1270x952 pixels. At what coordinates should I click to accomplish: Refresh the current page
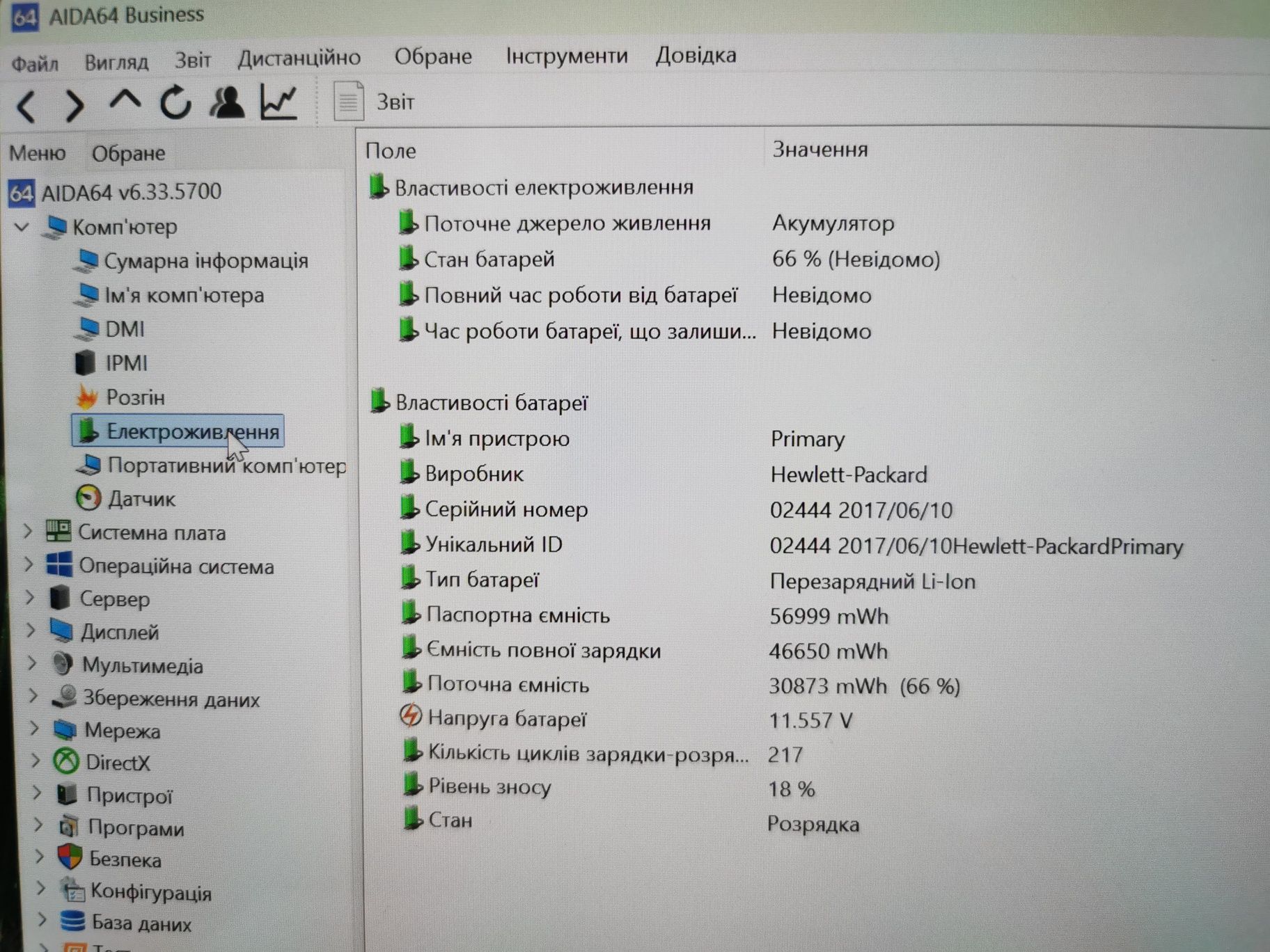[x=175, y=103]
